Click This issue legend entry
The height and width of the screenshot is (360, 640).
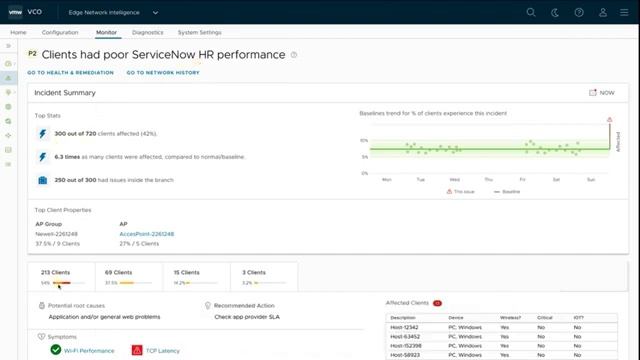pos(460,191)
